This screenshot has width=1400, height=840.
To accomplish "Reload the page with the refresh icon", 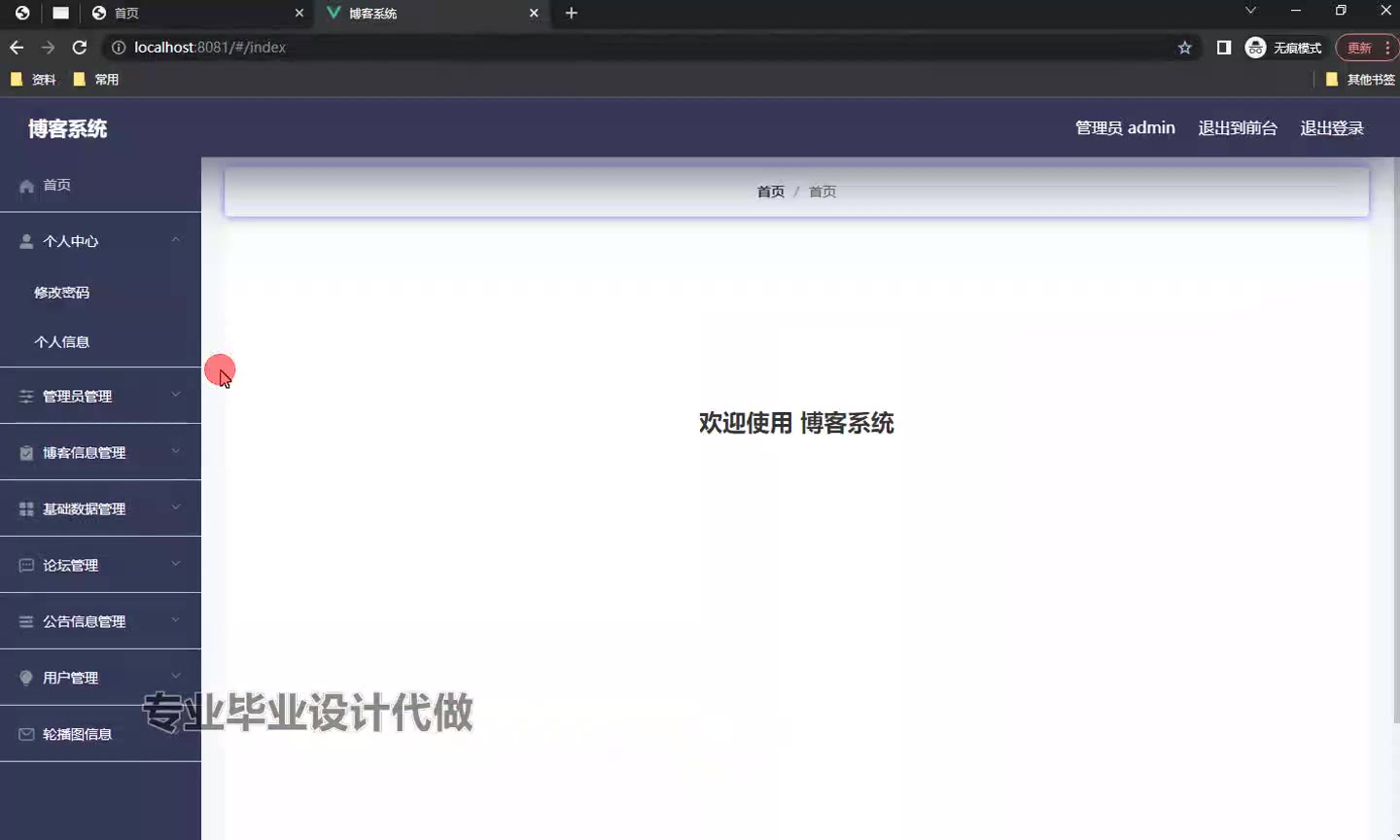I will coord(80,48).
